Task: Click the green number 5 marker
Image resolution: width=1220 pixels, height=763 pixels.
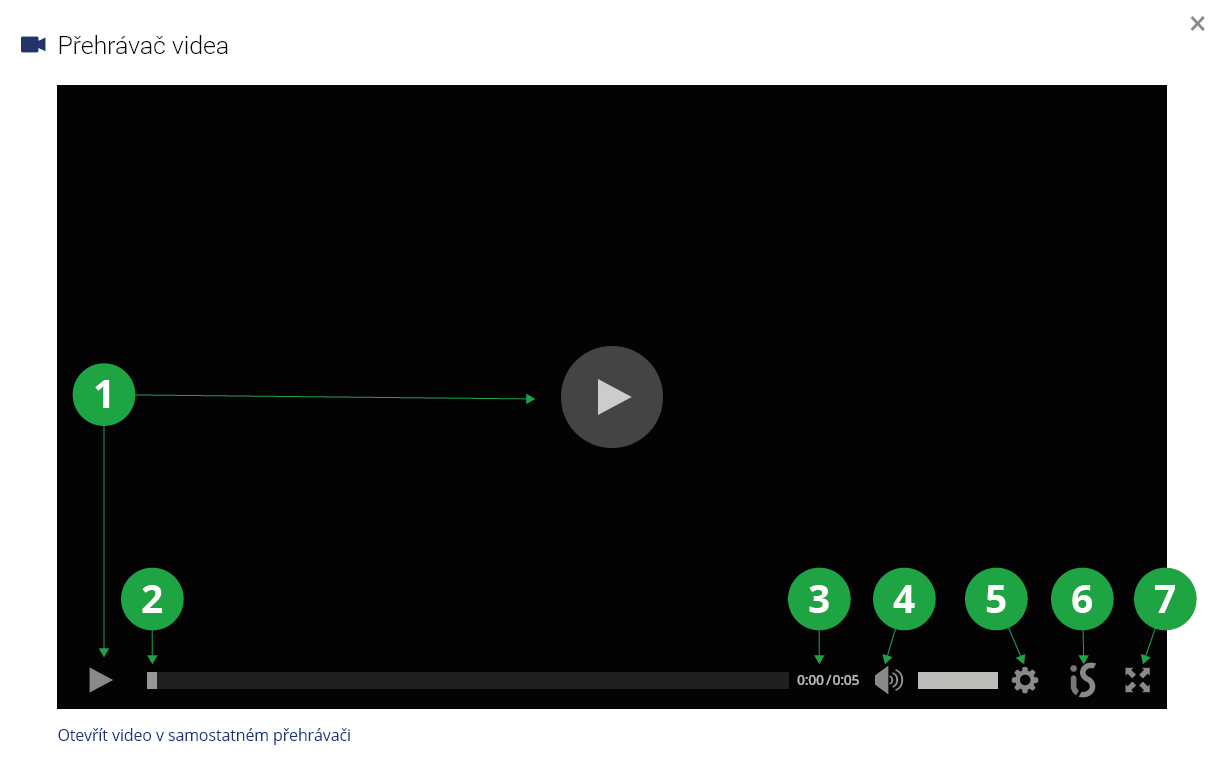Action: tap(996, 599)
